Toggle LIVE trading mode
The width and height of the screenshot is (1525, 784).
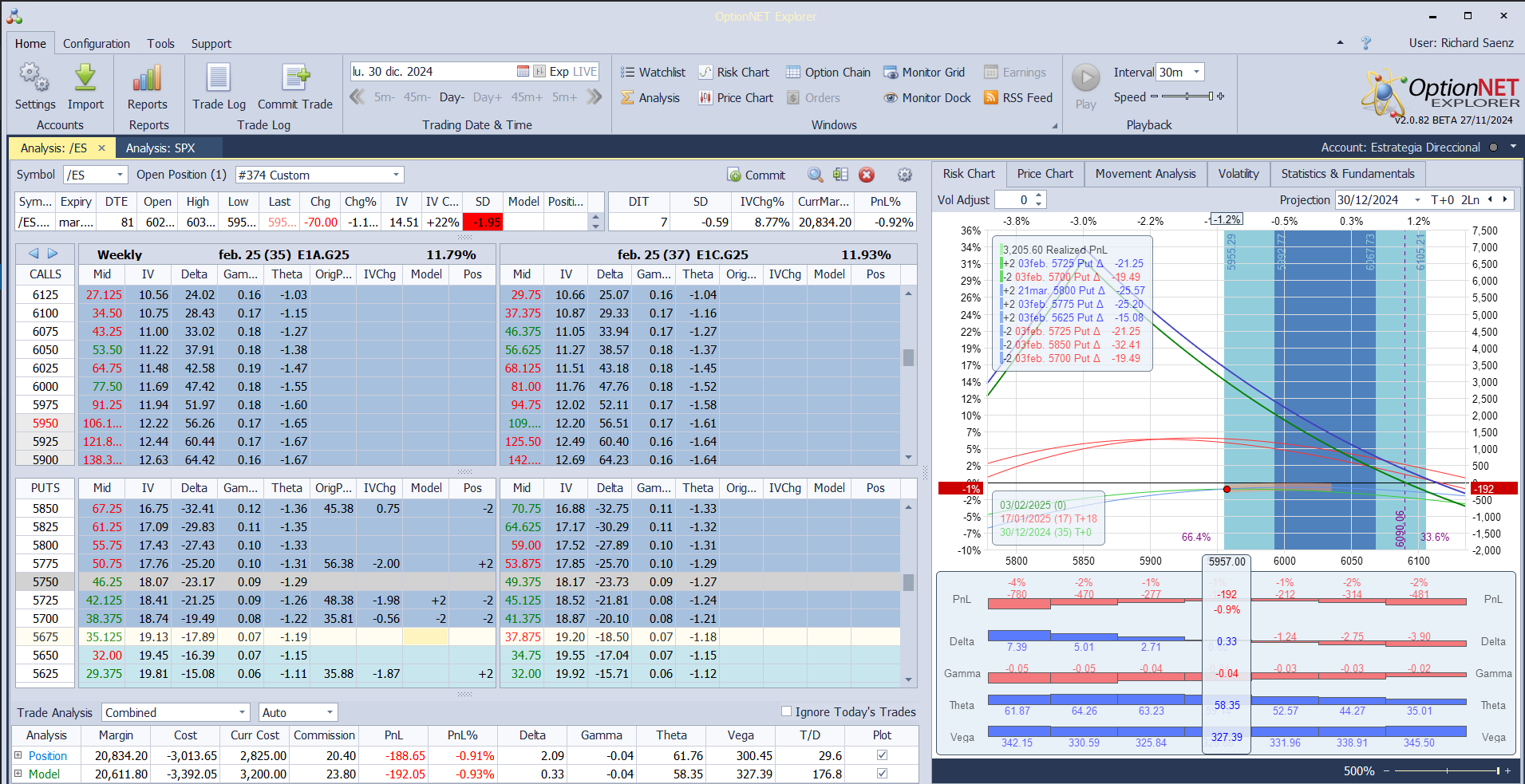[x=585, y=72]
